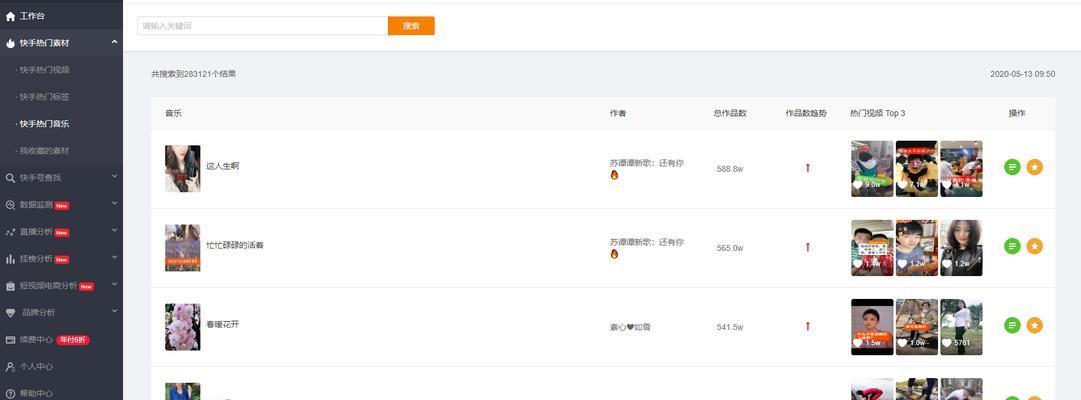The image size is (1081, 400).
Task: Click the 数据监测 sidebar icon
Action: [10, 205]
